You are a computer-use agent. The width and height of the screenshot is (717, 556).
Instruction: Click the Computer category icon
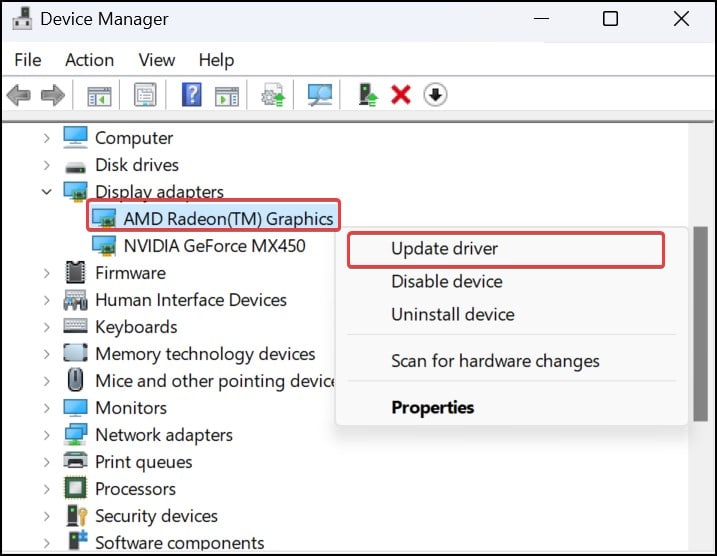coord(75,138)
